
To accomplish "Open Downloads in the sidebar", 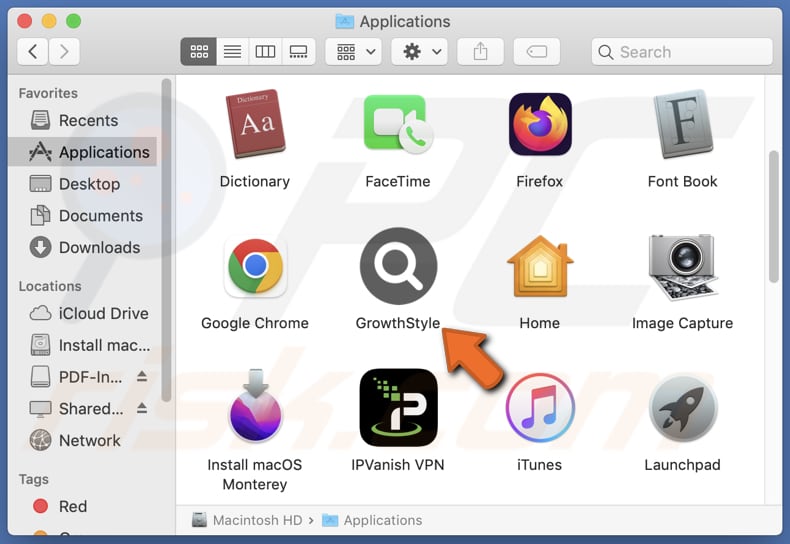I will [x=84, y=247].
